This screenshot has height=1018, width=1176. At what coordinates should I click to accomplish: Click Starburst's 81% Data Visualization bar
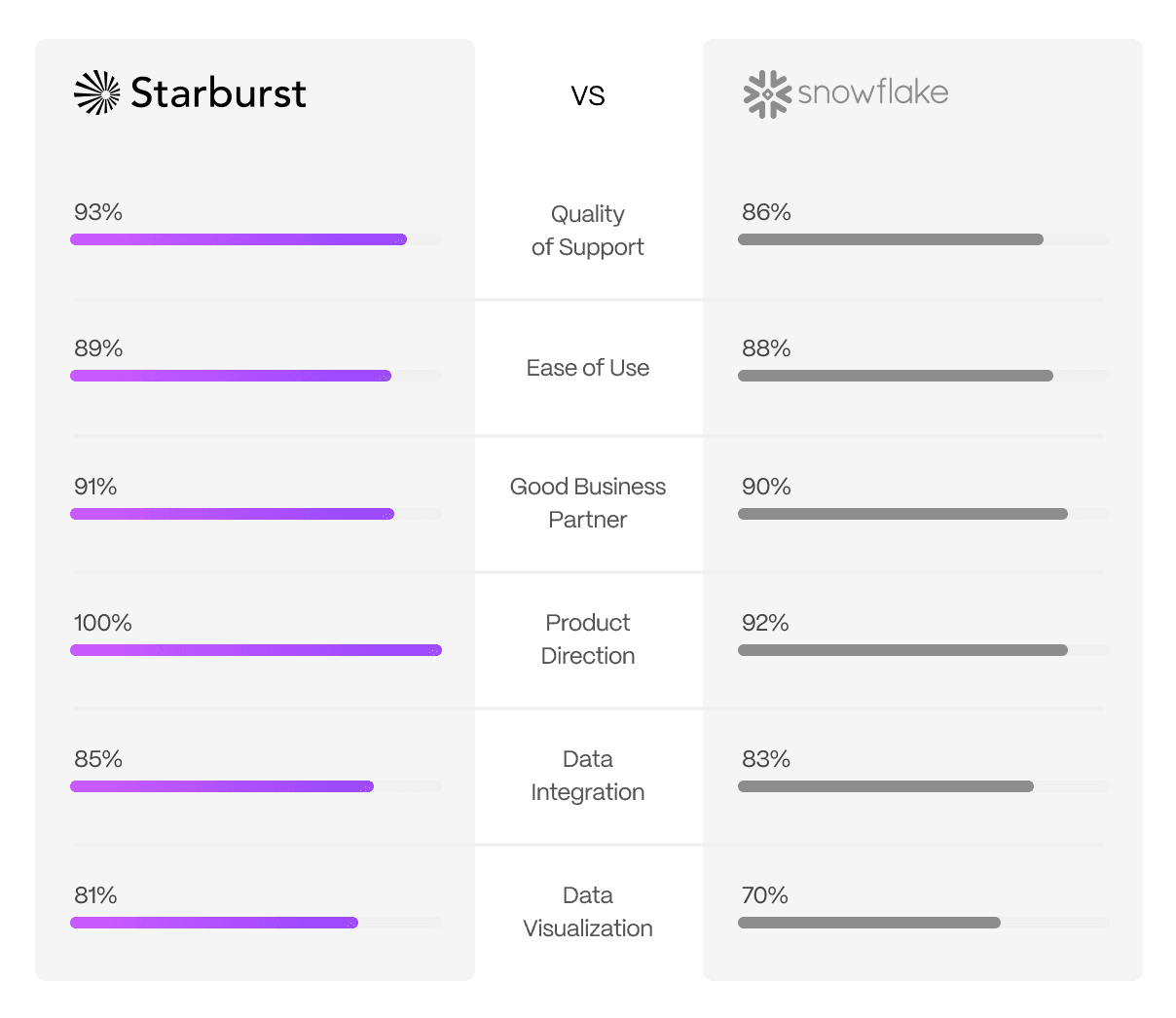coord(214,923)
